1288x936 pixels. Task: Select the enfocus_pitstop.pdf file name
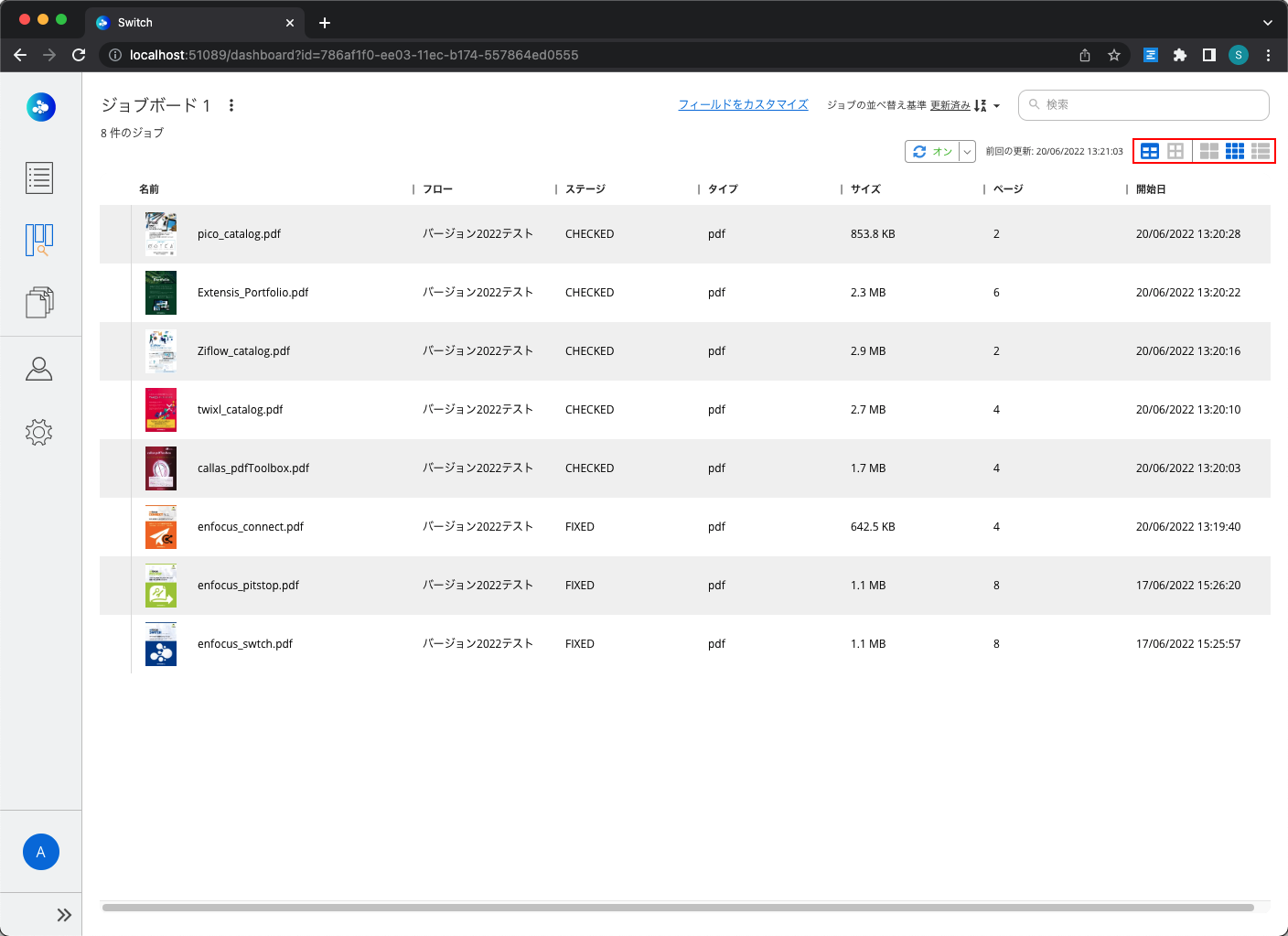point(248,586)
